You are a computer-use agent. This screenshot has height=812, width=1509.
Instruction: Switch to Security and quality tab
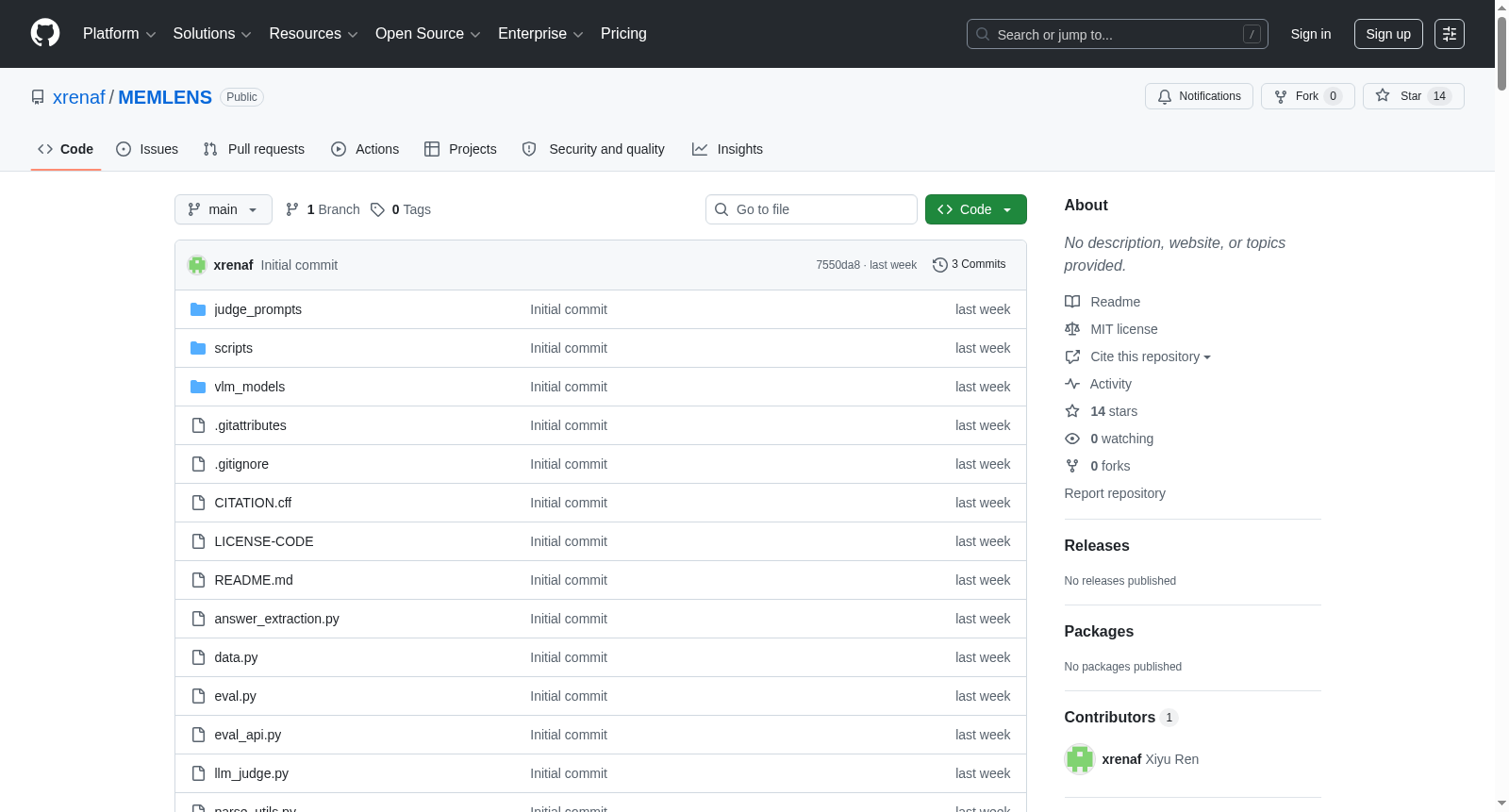[x=593, y=149]
